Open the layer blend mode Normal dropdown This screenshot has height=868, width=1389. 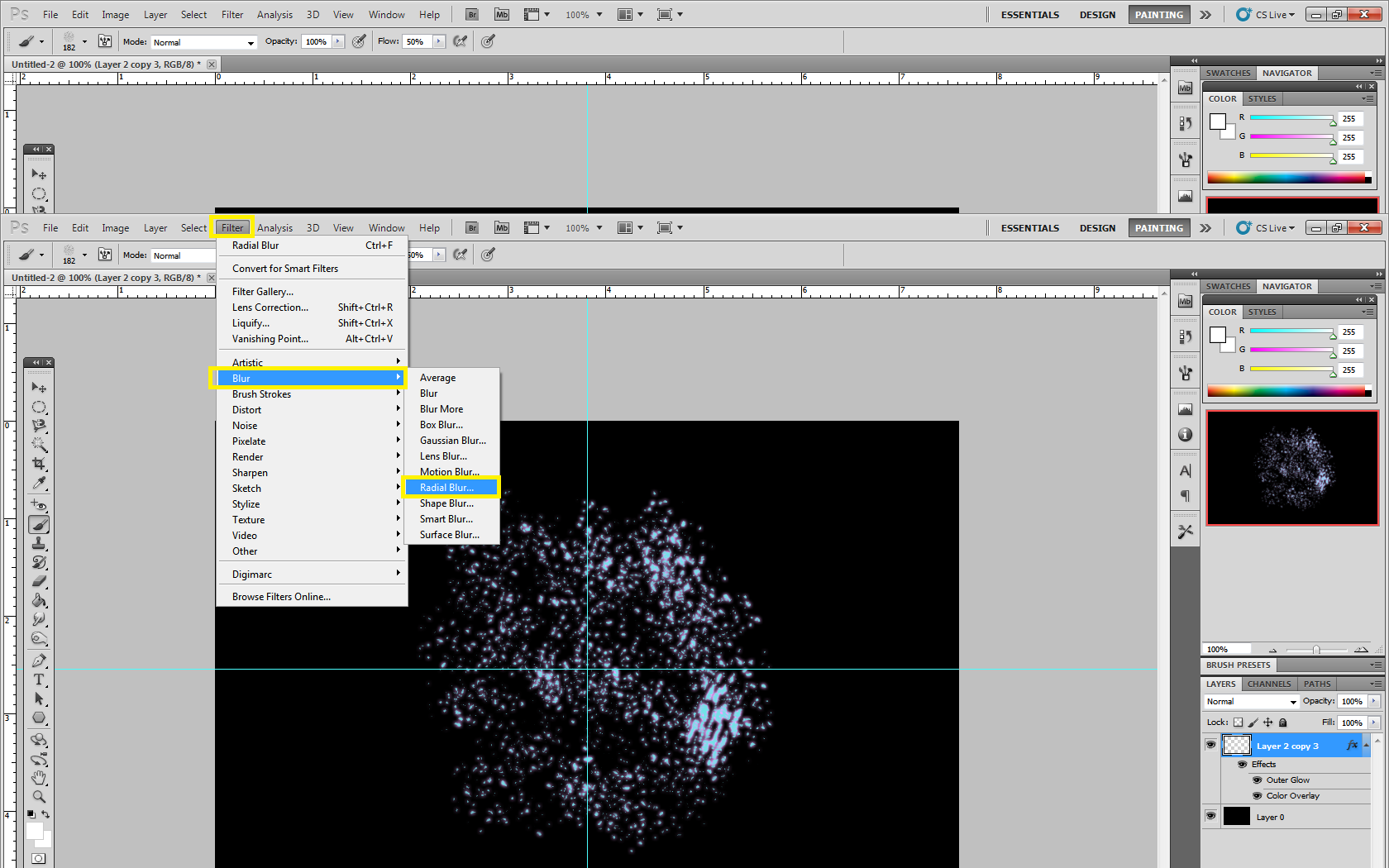pos(1252,702)
